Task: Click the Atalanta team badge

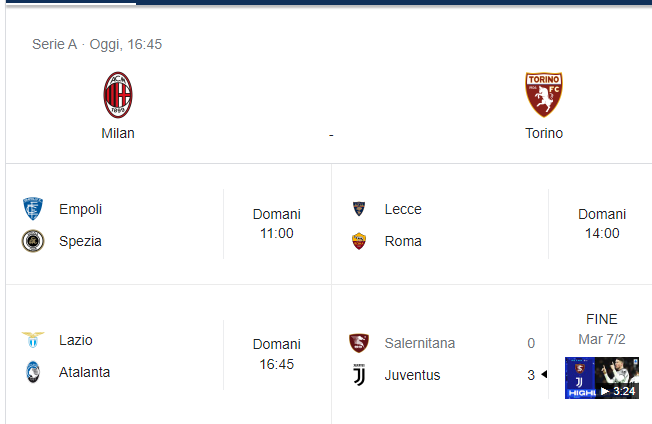Action: click(x=33, y=372)
